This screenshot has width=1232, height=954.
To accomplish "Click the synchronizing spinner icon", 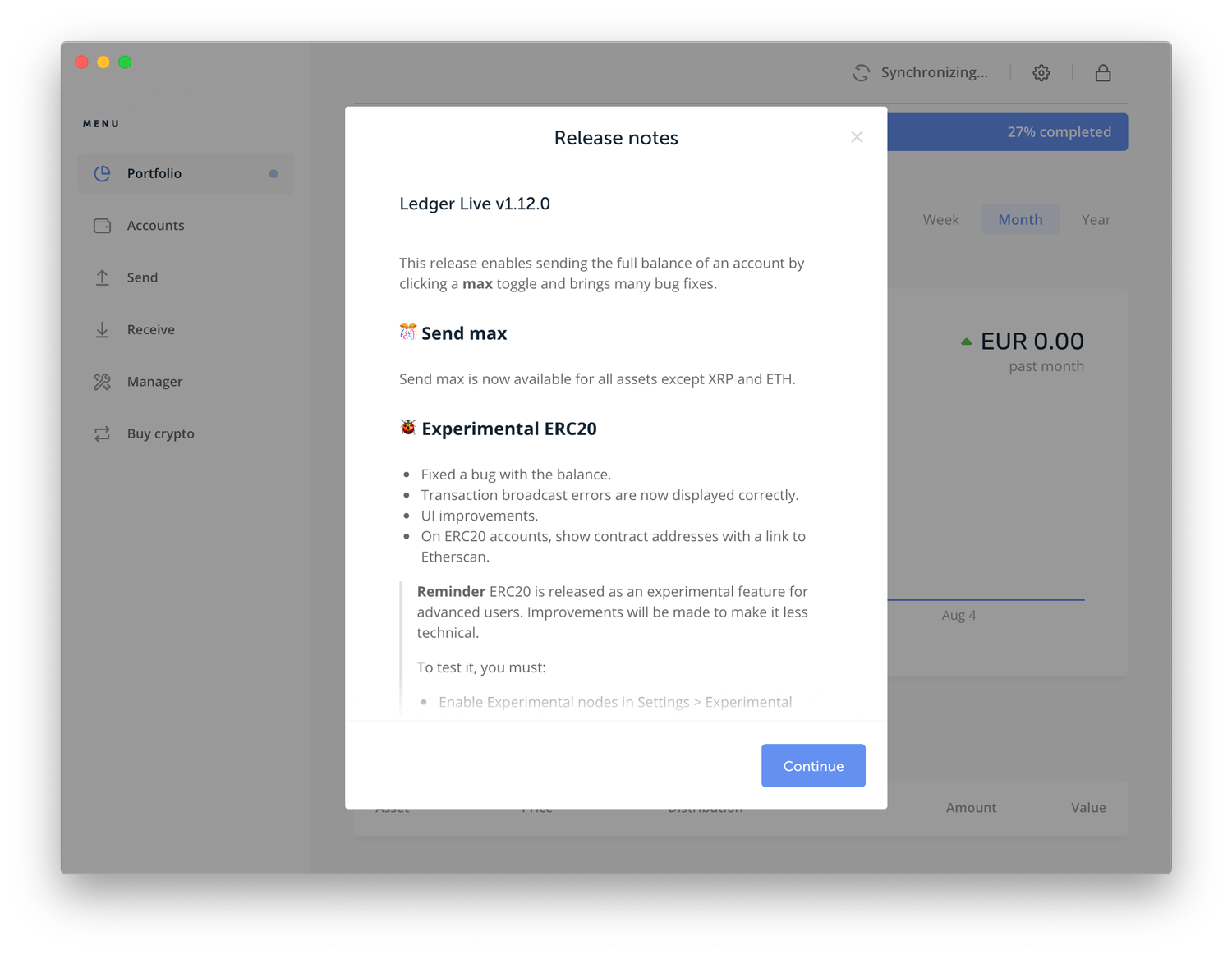I will pos(861,72).
